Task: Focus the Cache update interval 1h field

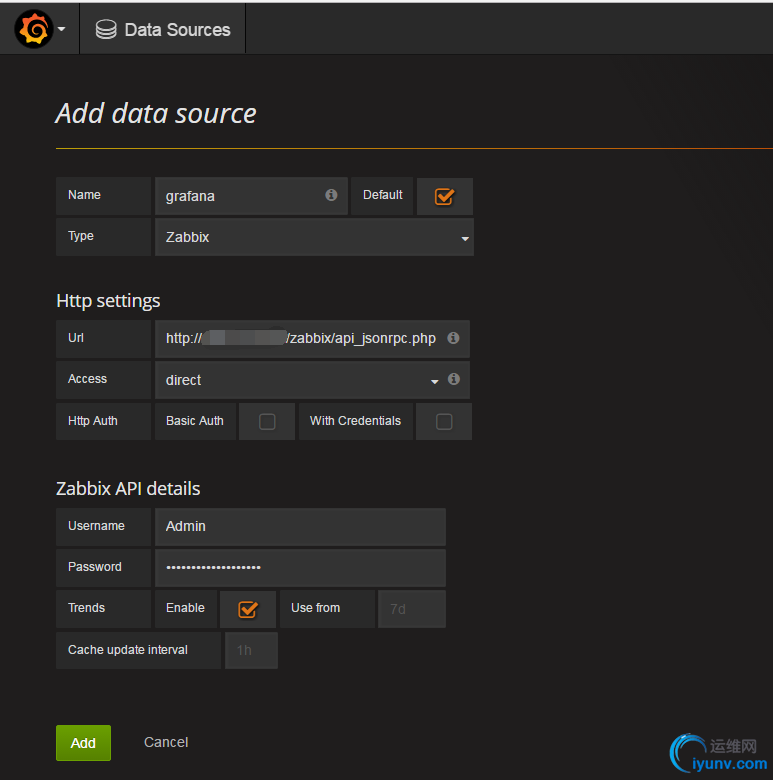Action: 251,650
